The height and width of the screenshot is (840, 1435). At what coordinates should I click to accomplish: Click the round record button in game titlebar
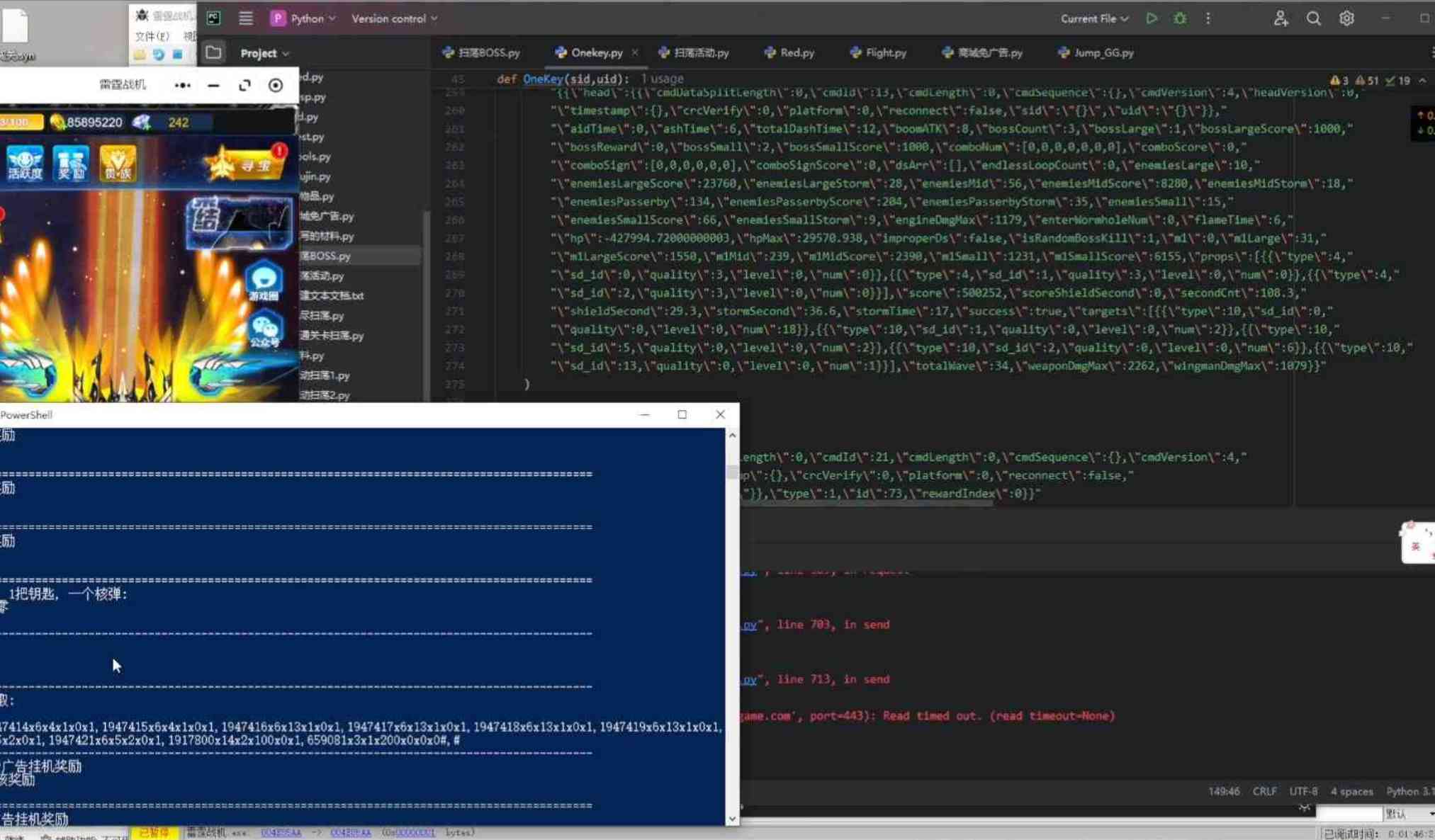pos(276,85)
